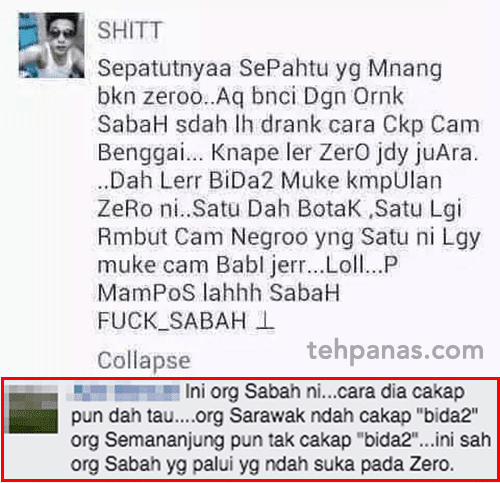500x483 pixels.
Task: Open the poster's sunglasses profile photo
Action: pos(52,45)
